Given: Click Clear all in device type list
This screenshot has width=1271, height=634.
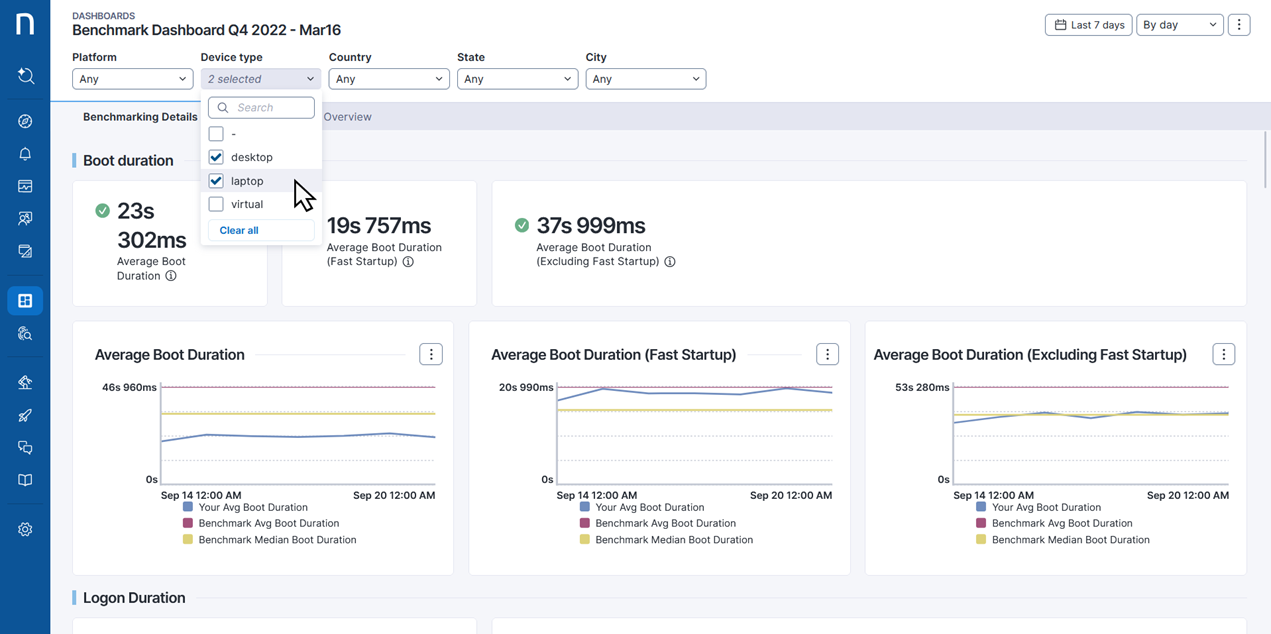Looking at the screenshot, I should coord(239,230).
